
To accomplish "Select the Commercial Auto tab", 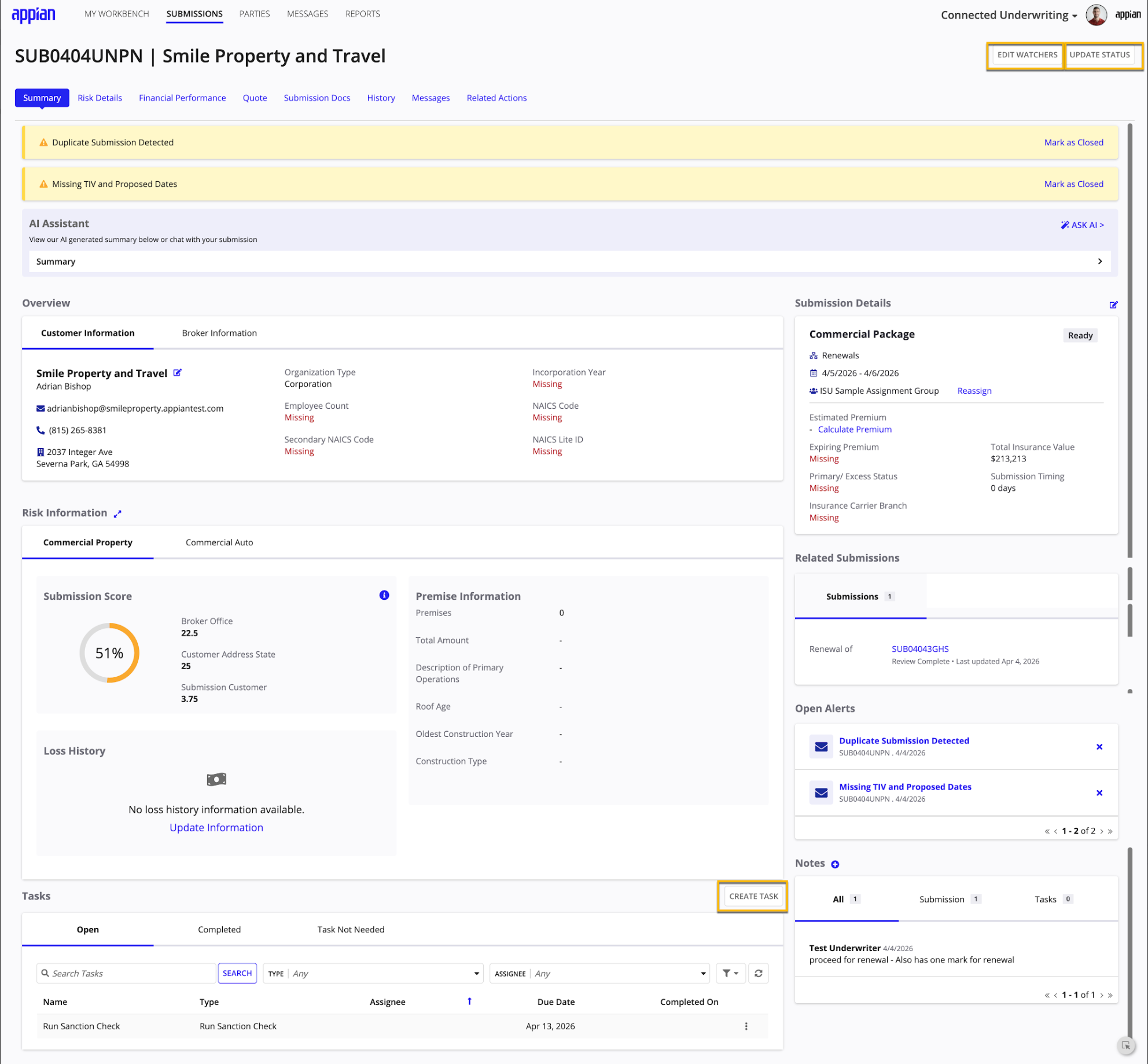I will point(219,542).
